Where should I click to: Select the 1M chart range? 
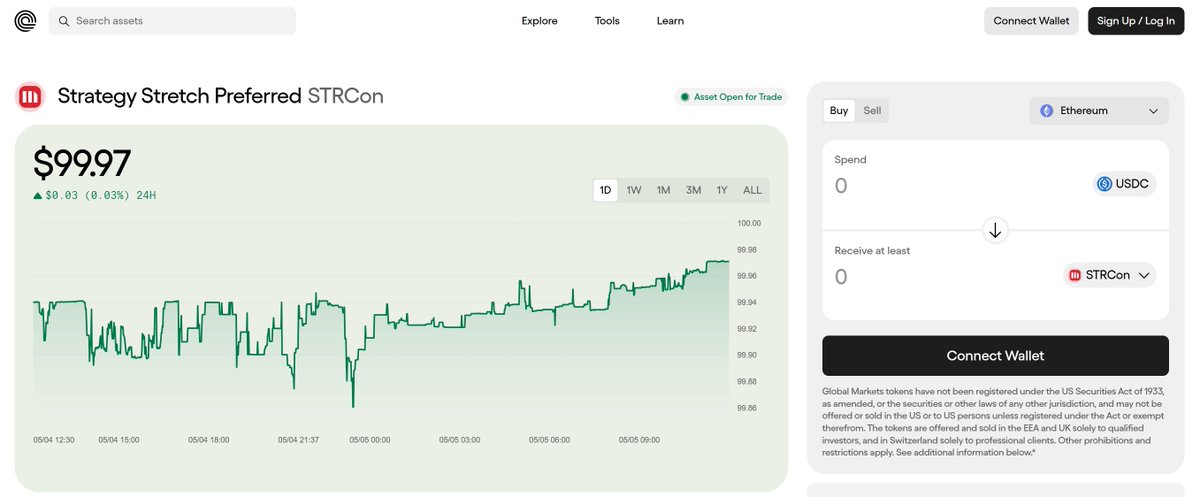click(663, 190)
